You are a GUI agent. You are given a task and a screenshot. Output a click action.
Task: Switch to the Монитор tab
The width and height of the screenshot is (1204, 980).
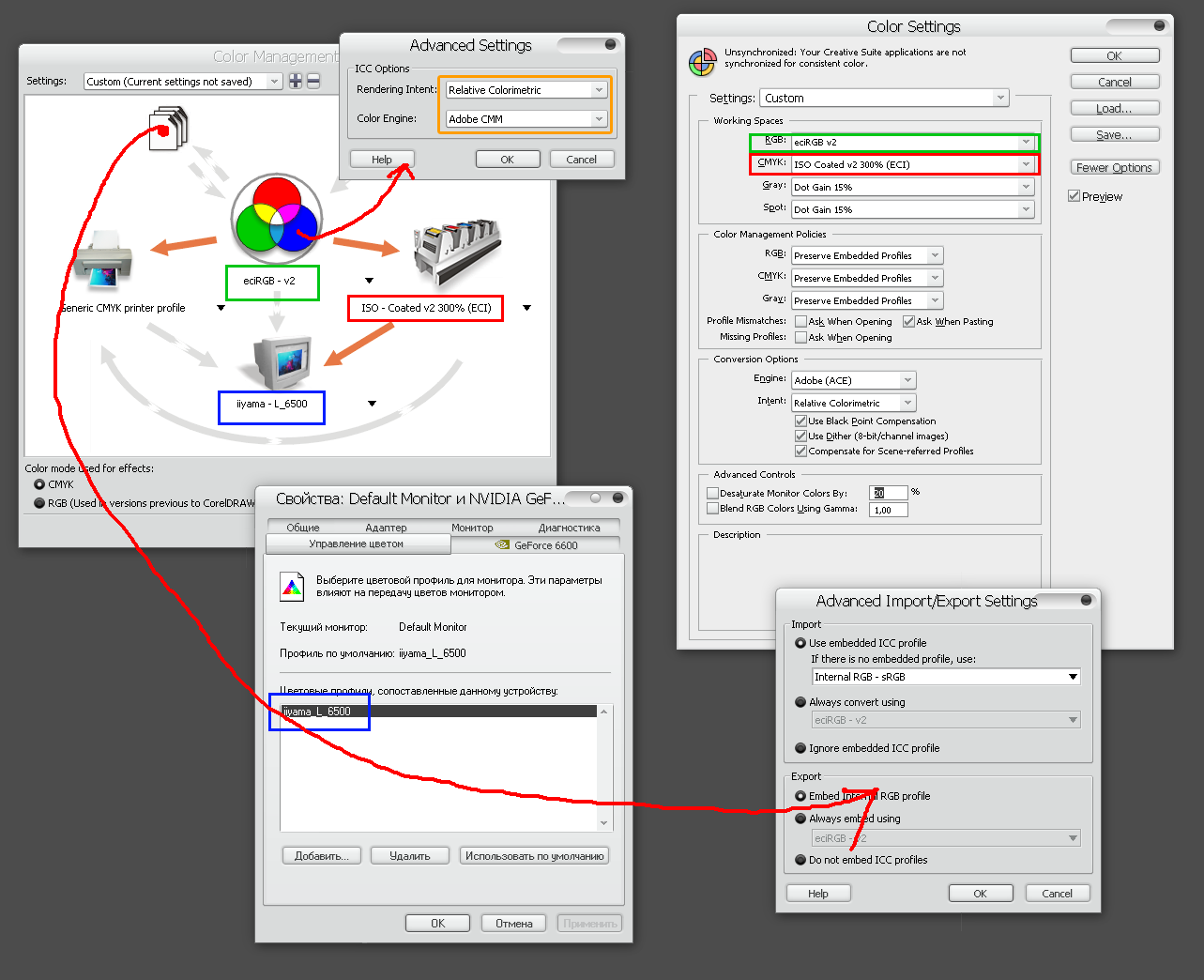point(472,528)
